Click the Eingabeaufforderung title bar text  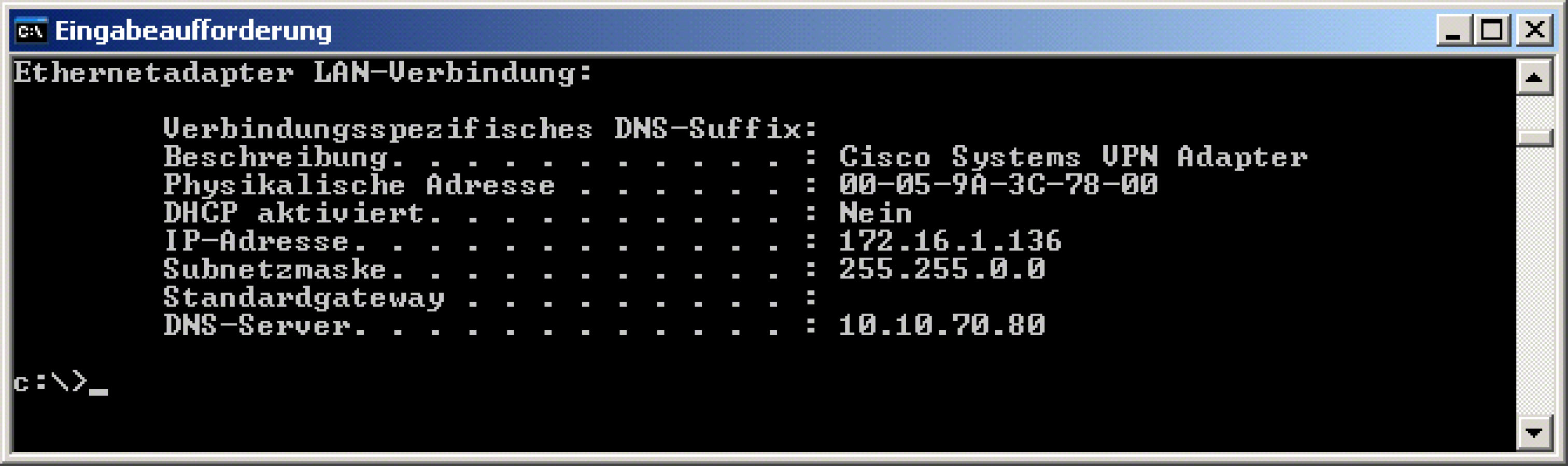pyautogui.click(x=193, y=31)
